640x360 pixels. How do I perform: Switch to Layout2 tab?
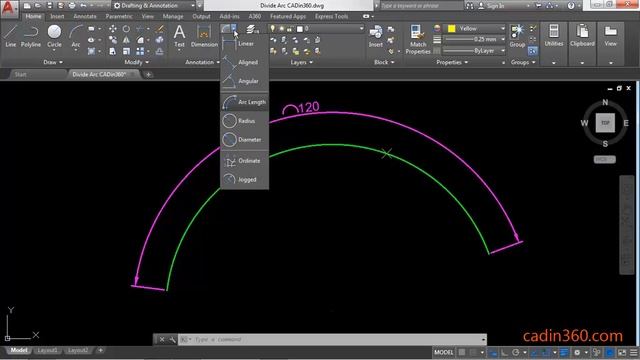coord(78,350)
